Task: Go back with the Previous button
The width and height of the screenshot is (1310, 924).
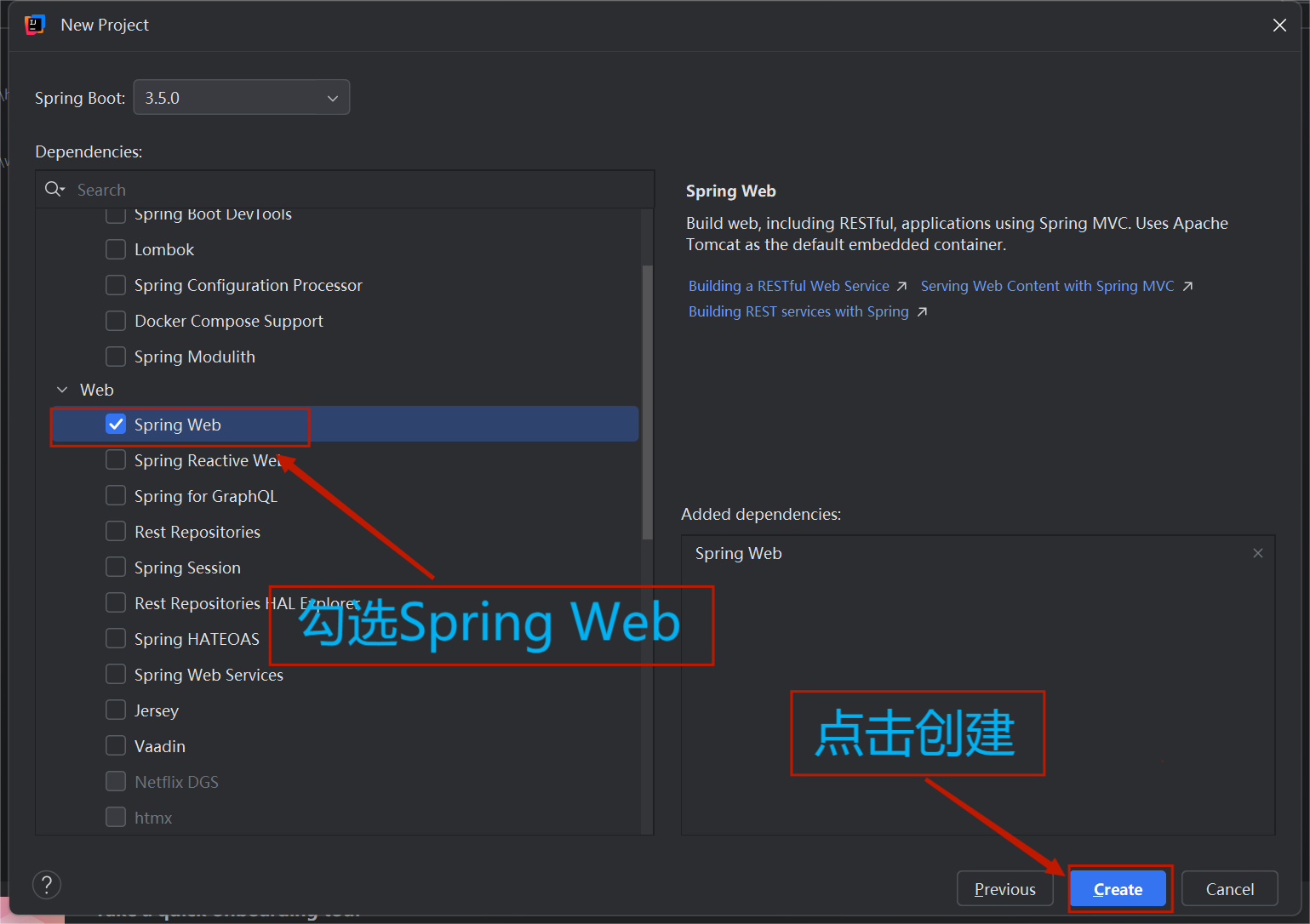Action: point(1004,889)
